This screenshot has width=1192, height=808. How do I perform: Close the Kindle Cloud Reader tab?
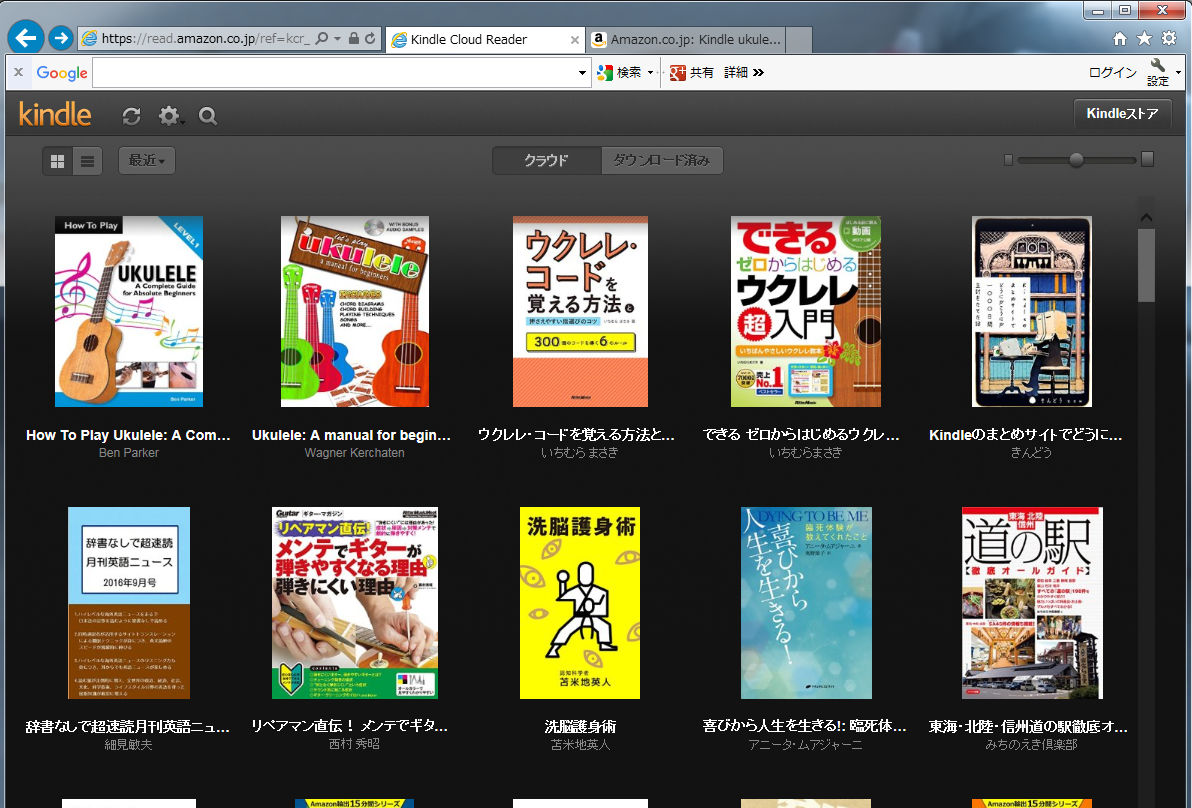[x=575, y=40]
